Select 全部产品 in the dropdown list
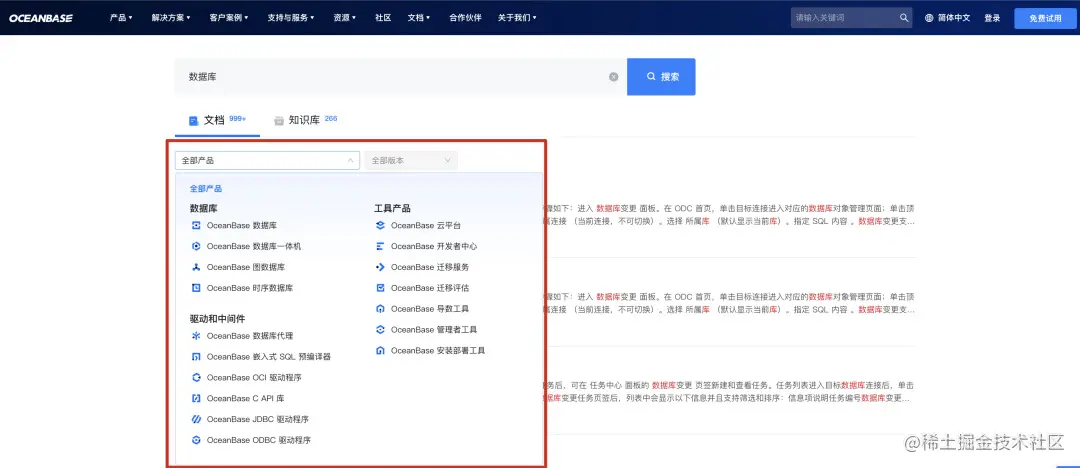This screenshot has height=468, width=1080. tap(206, 188)
